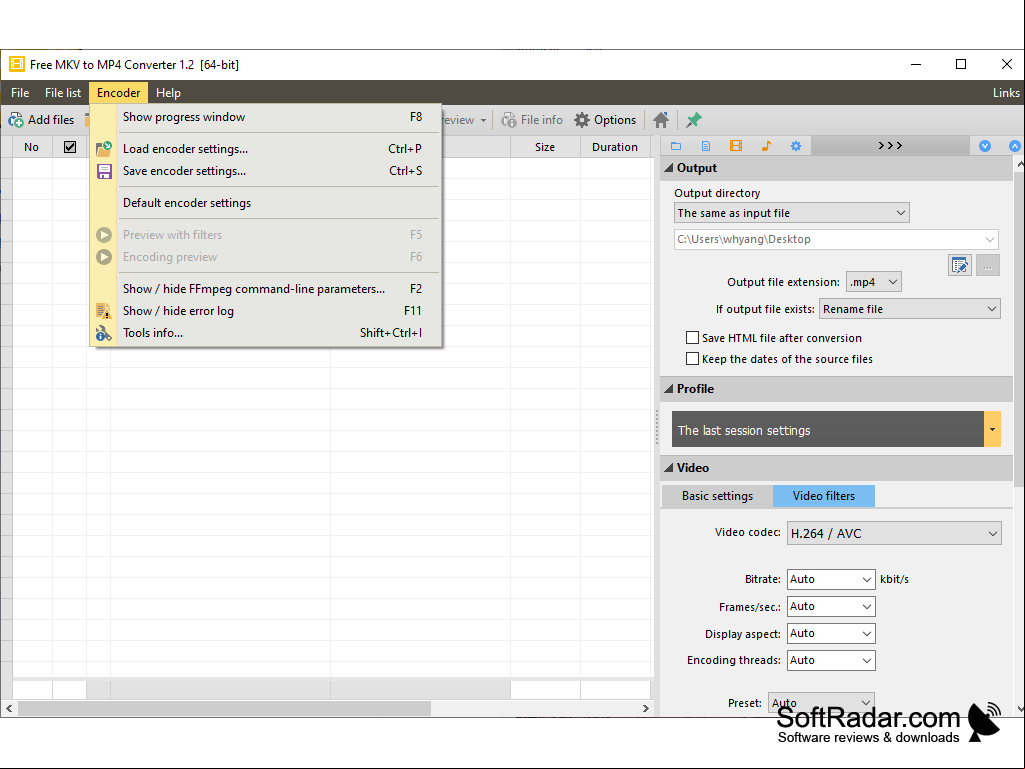
Task: Click the edit output directory icon
Action: 960,265
